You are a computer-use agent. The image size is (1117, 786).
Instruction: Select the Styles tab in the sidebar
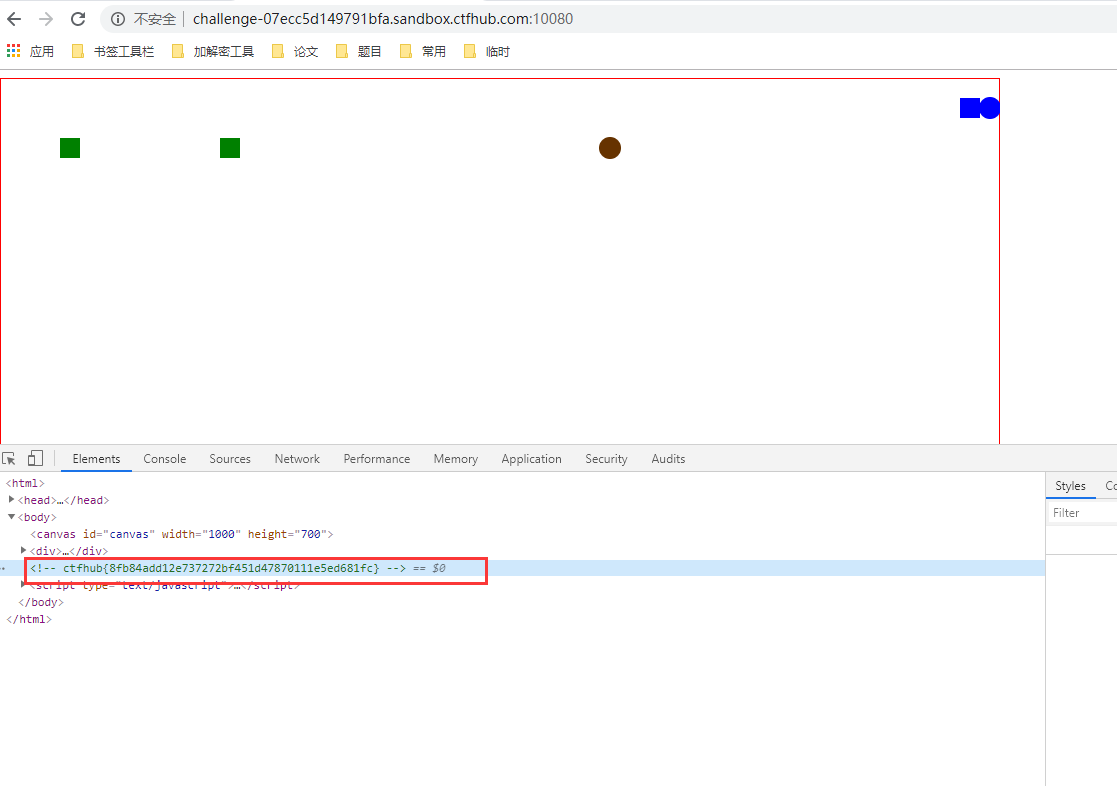coord(1070,485)
